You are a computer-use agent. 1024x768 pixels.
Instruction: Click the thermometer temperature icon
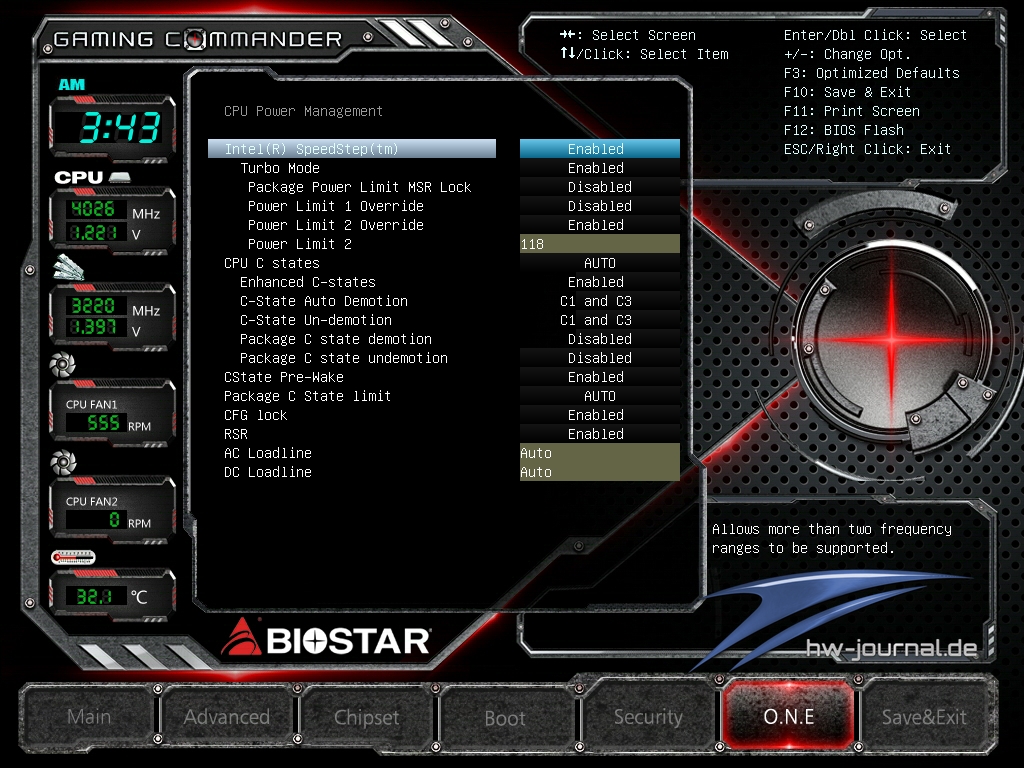click(x=73, y=557)
